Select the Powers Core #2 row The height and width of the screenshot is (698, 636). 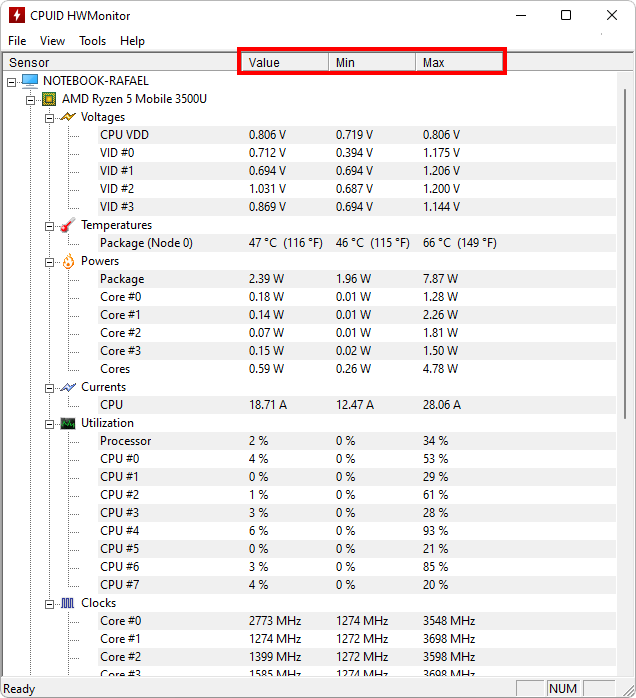click(x=357, y=333)
